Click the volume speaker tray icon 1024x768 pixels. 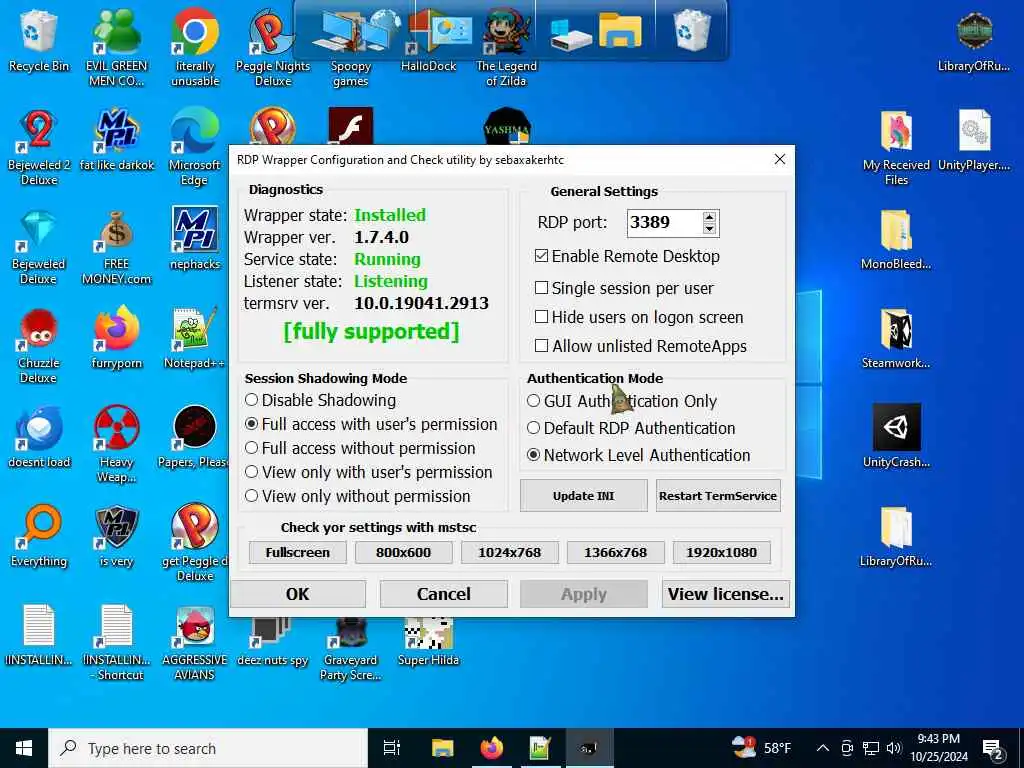(894, 748)
